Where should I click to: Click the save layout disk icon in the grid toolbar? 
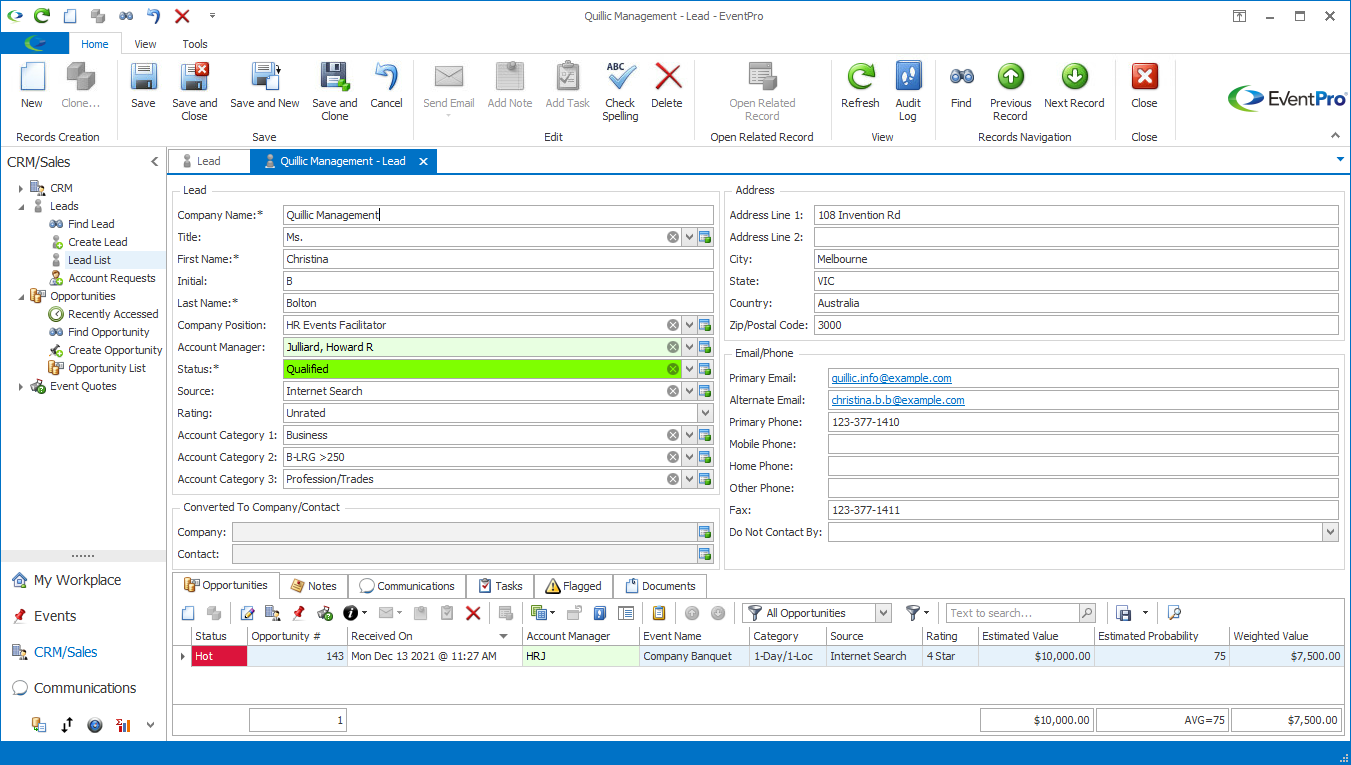[1124, 613]
